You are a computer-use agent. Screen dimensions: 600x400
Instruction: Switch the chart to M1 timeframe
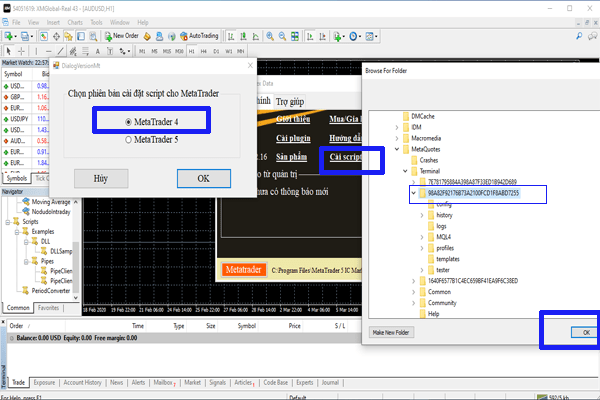coord(142,51)
